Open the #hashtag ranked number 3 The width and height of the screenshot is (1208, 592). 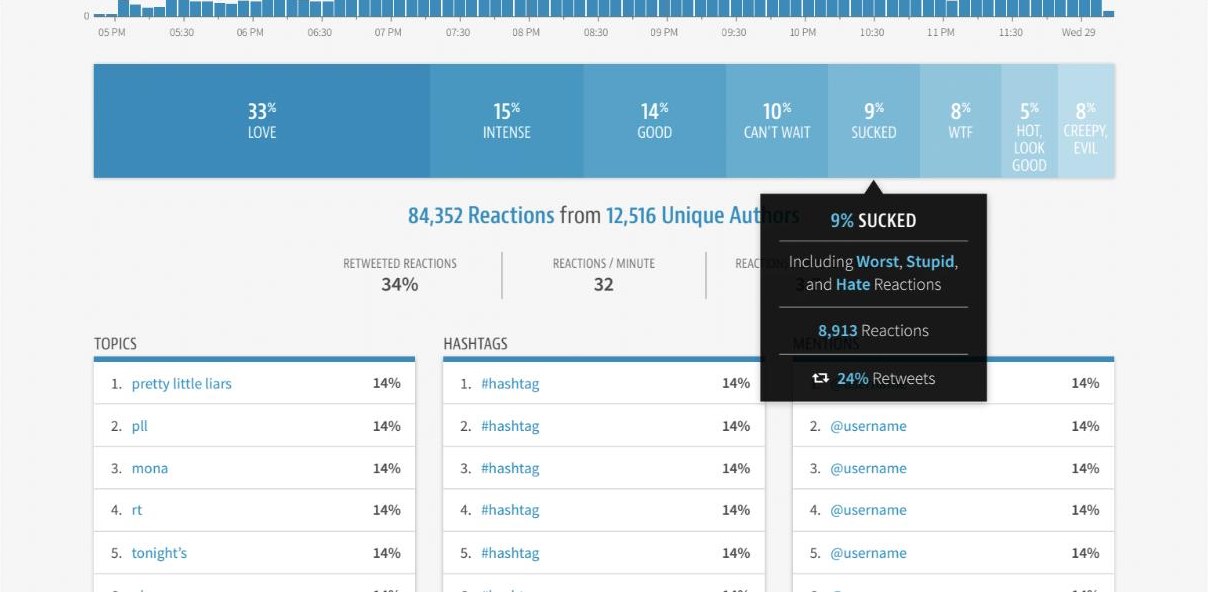(x=510, y=468)
